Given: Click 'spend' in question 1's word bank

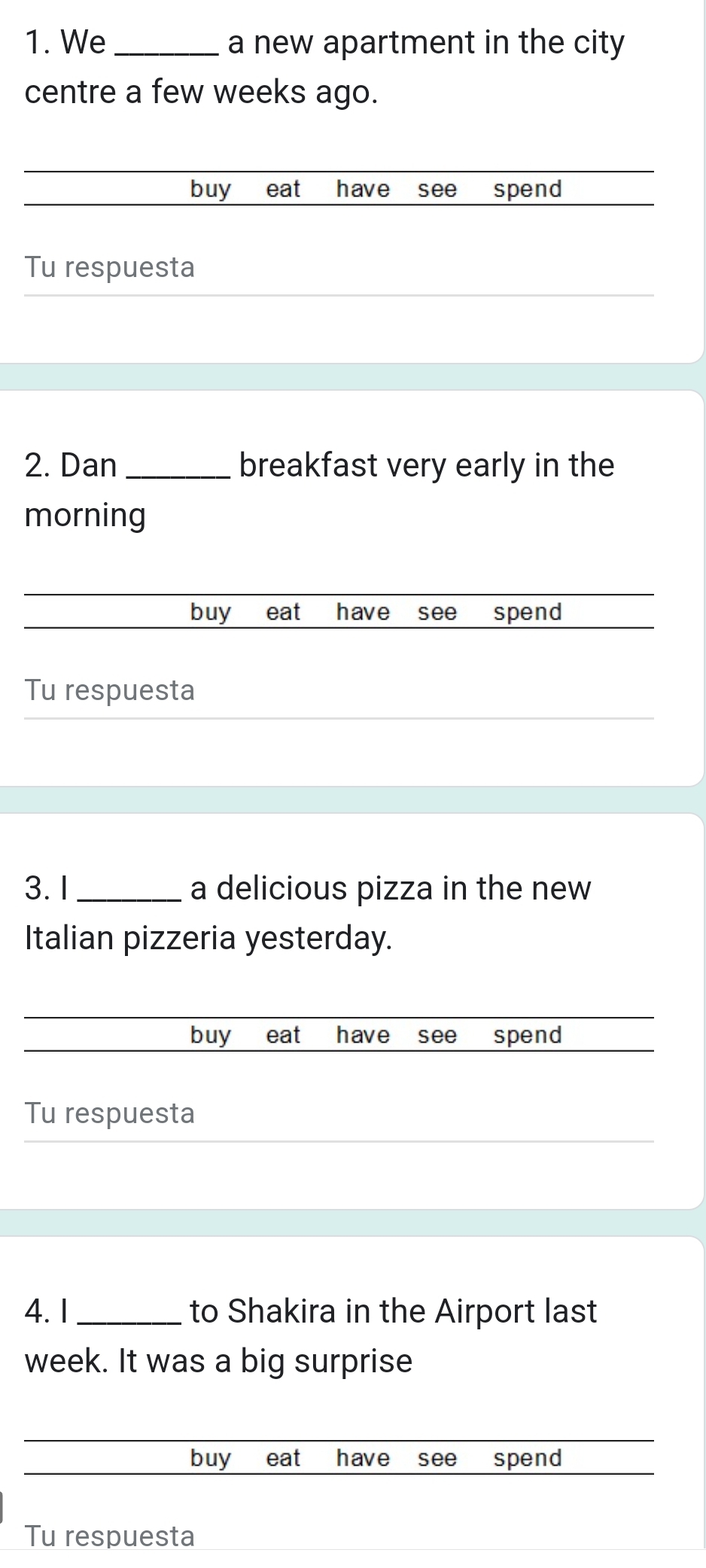Looking at the screenshot, I should (x=528, y=189).
